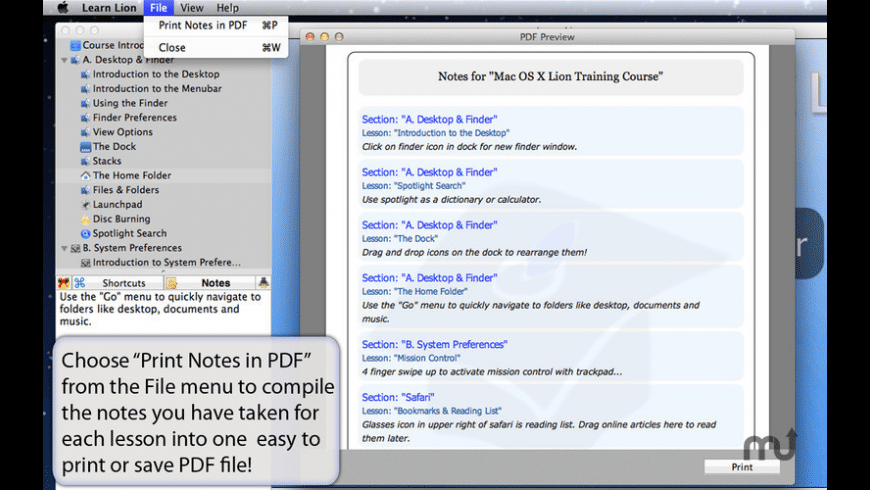The width and height of the screenshot is (870, 490).
Task: Open the Stacks lesson
Action: click(x=107, y=161)
